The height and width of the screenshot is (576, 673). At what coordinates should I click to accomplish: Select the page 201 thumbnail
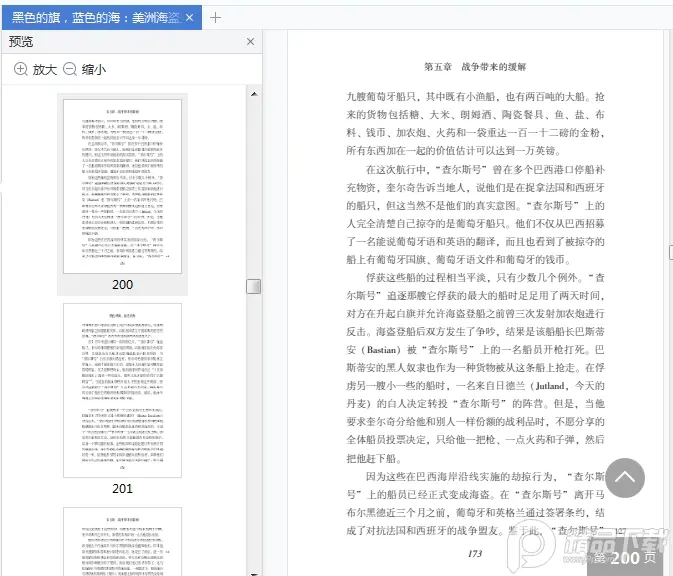tap(122, 390)
